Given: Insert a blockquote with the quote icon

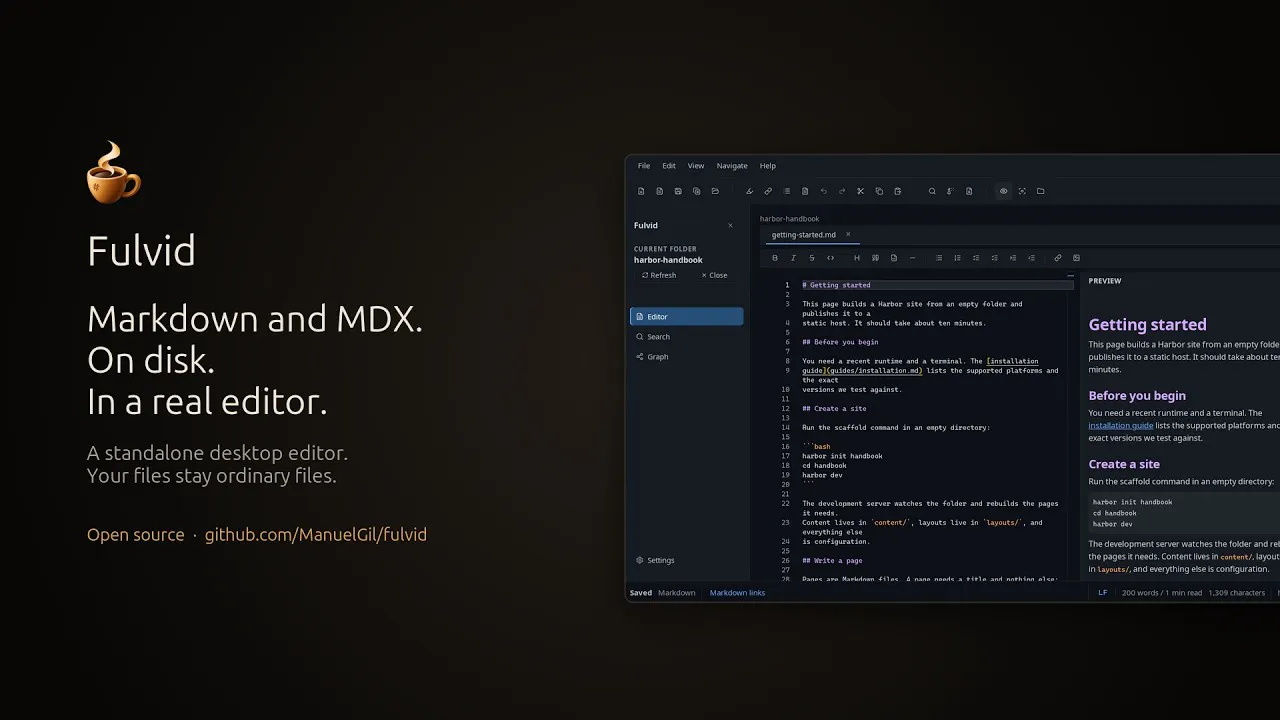Looking at the screenshot, I should point(875,258).
